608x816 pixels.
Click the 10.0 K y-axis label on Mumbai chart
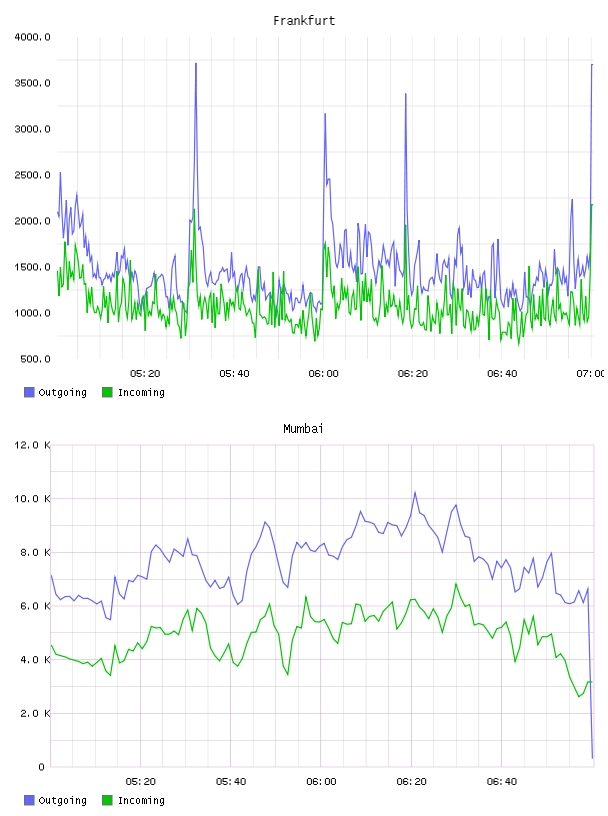pyautogui.click(x=32, y=499)
